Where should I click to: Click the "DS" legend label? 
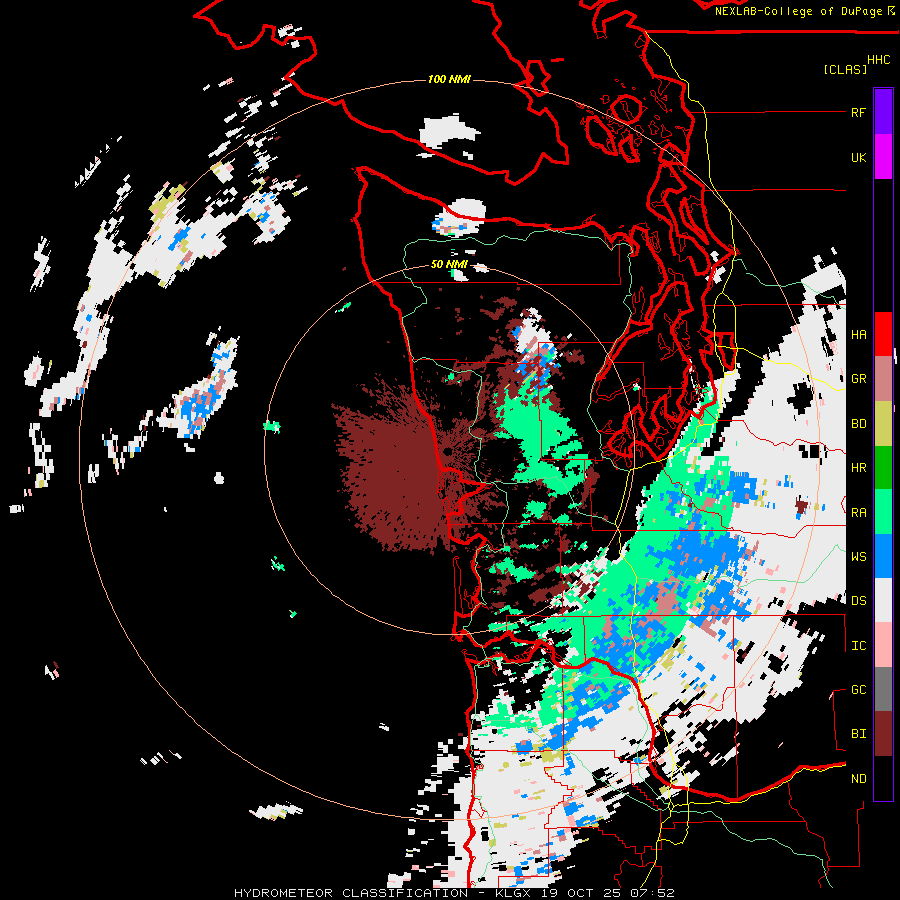[858, 601]
